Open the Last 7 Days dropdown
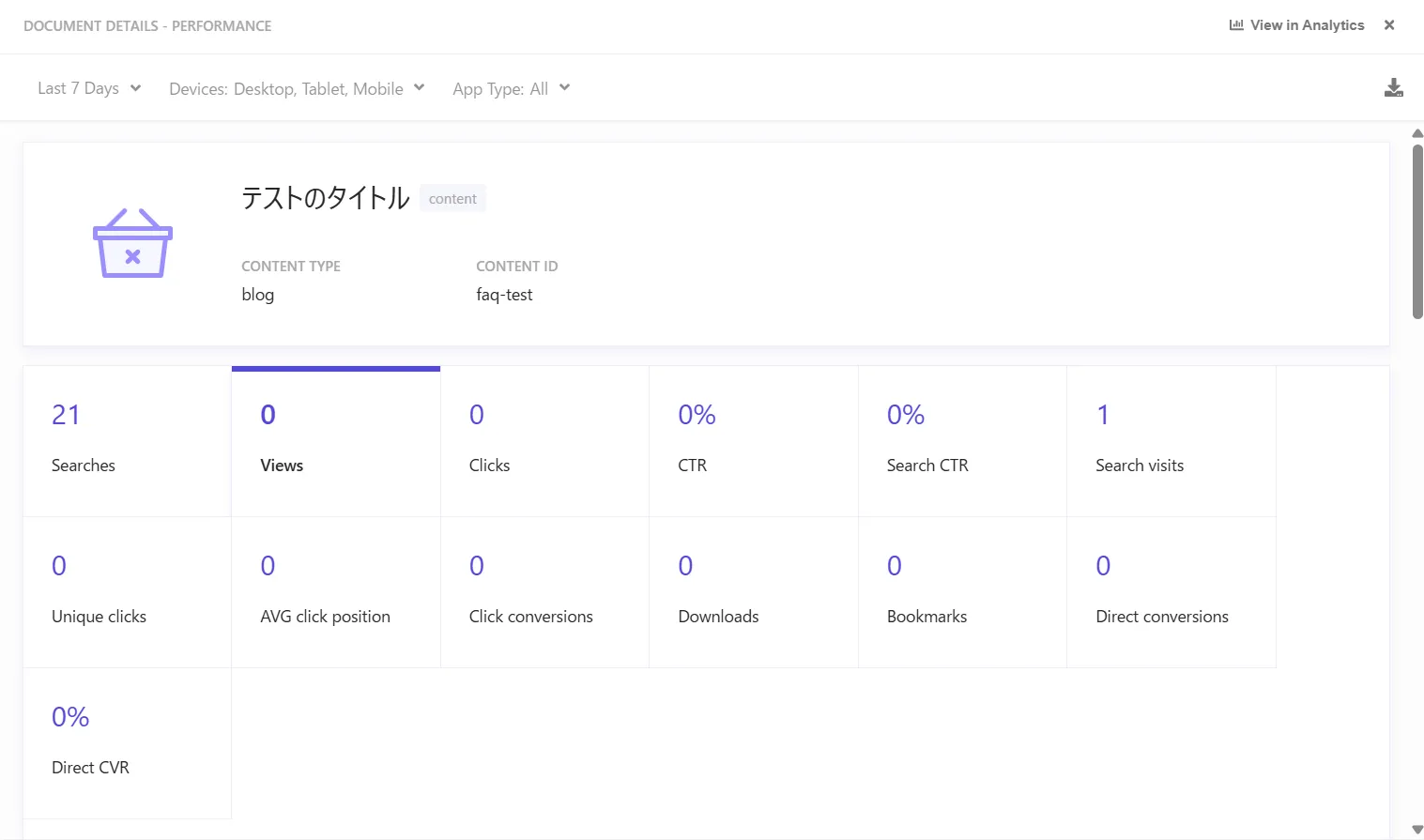 point(89,88)
